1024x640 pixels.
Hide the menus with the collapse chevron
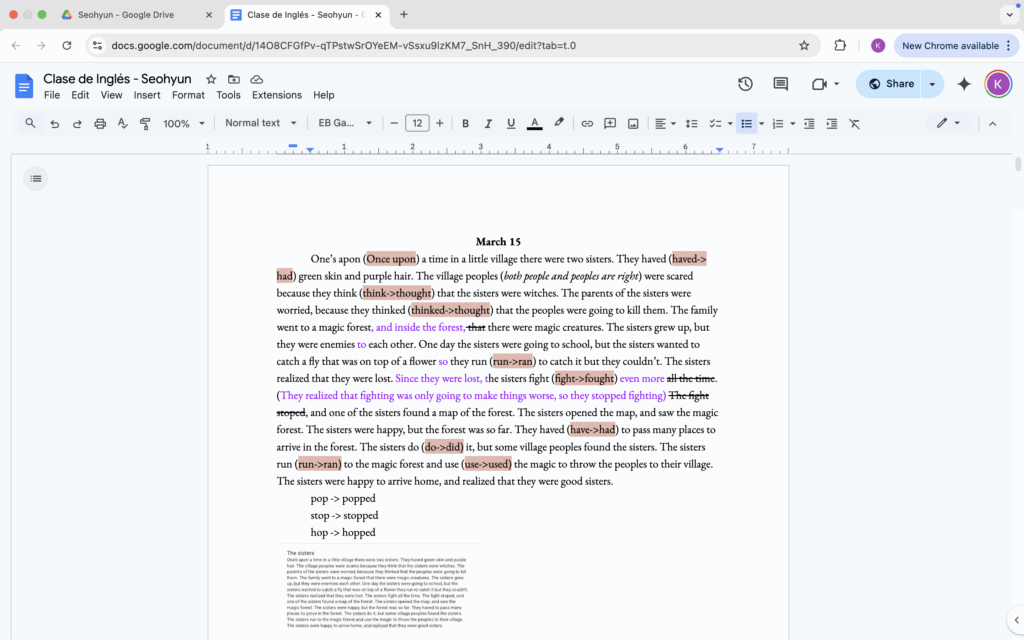(993, 123)
